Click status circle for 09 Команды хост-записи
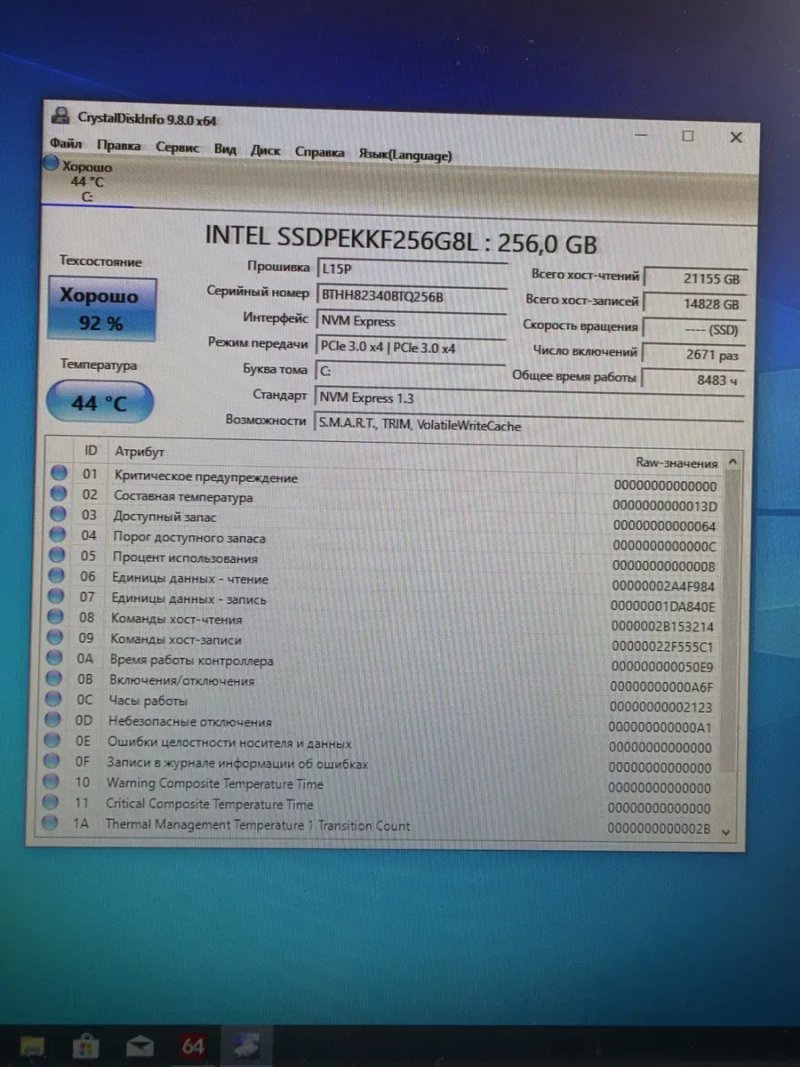The image size is (800, 1067). click(54, 637)
